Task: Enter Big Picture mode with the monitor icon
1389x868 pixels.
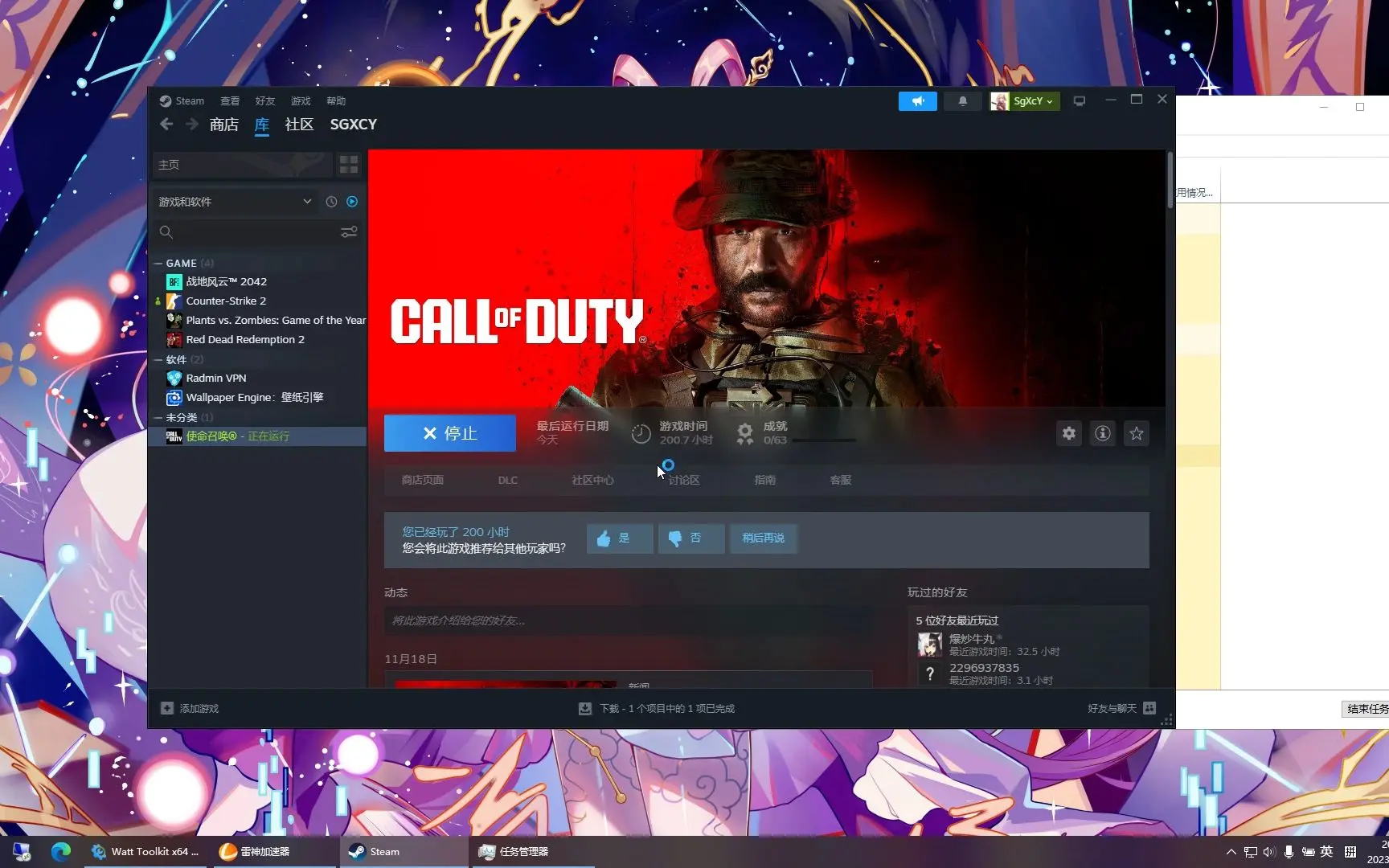Action: 1080,100
